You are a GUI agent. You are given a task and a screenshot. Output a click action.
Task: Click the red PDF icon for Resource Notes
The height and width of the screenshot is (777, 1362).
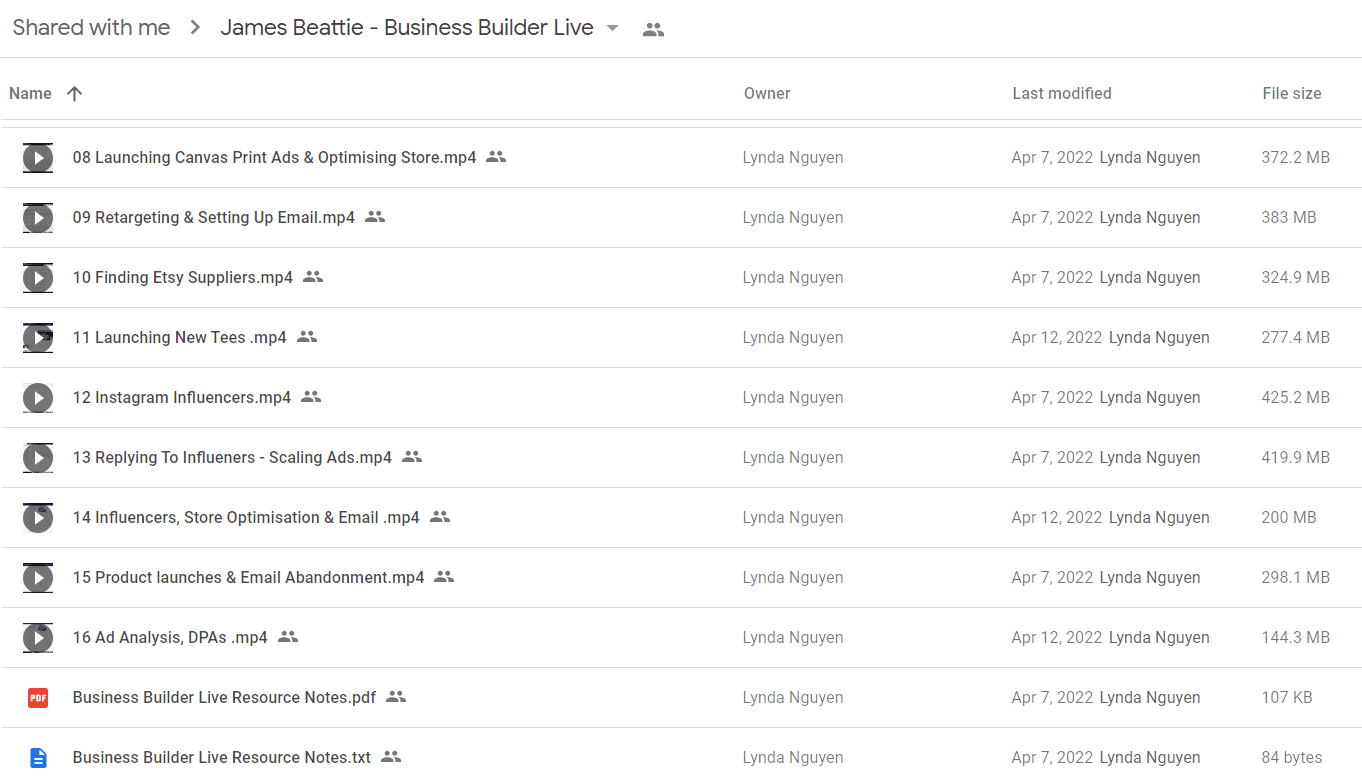[38, 697]
